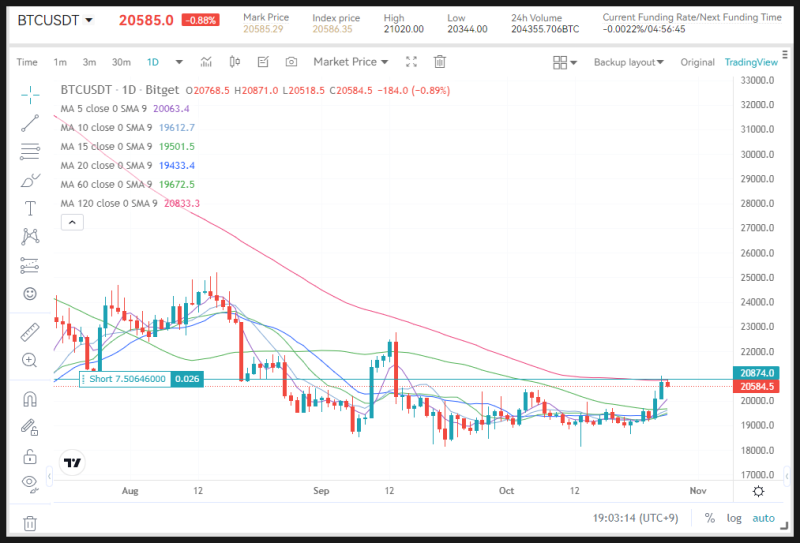The width and height of the screenshot is (800, 543).
Task: Toggle log scale mode
Action: click(734, 518)
